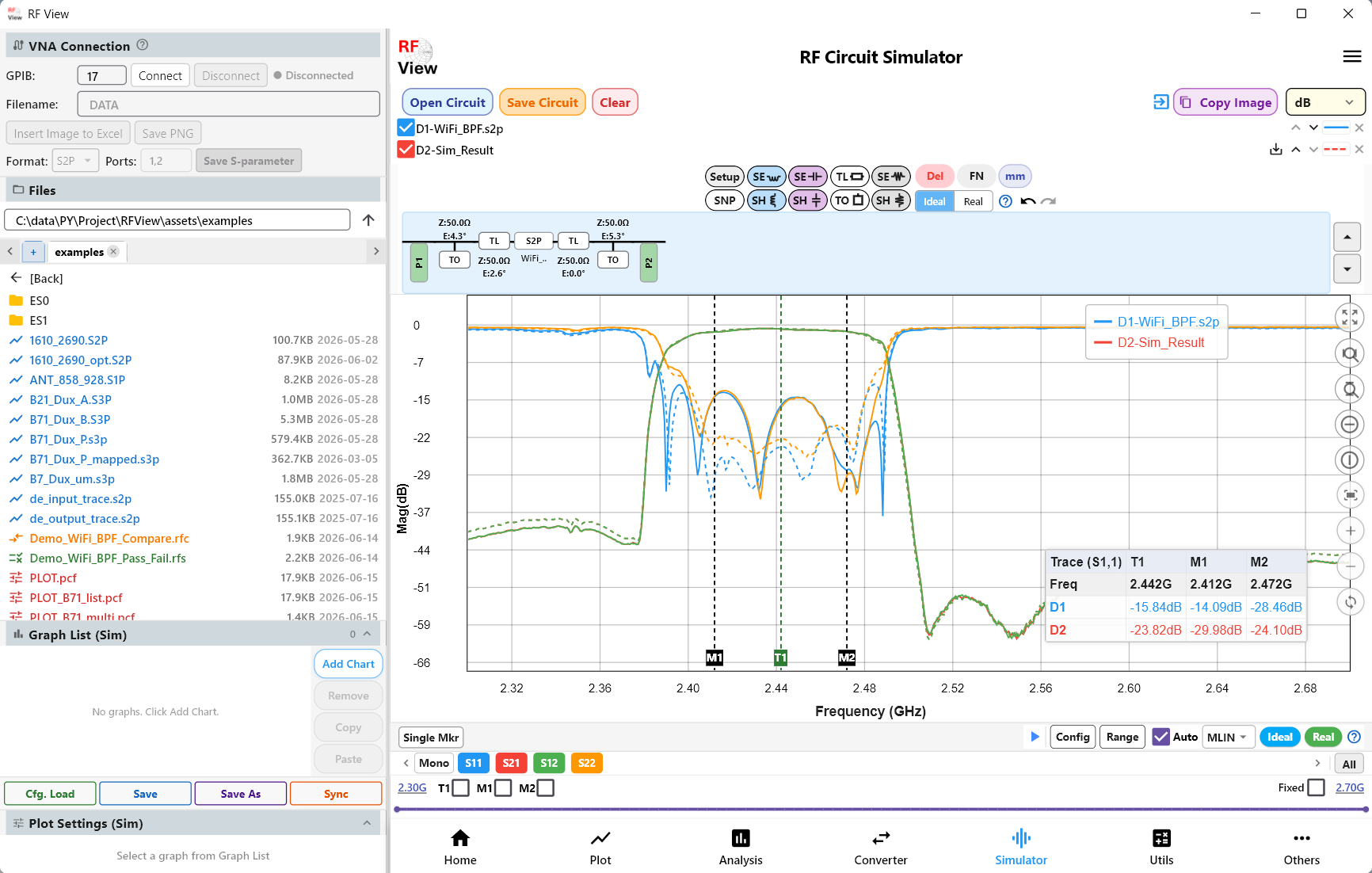This screenshot has width=1372, height=873.
Task: Add a shunt capacitor component
Action: pos(807,200)
